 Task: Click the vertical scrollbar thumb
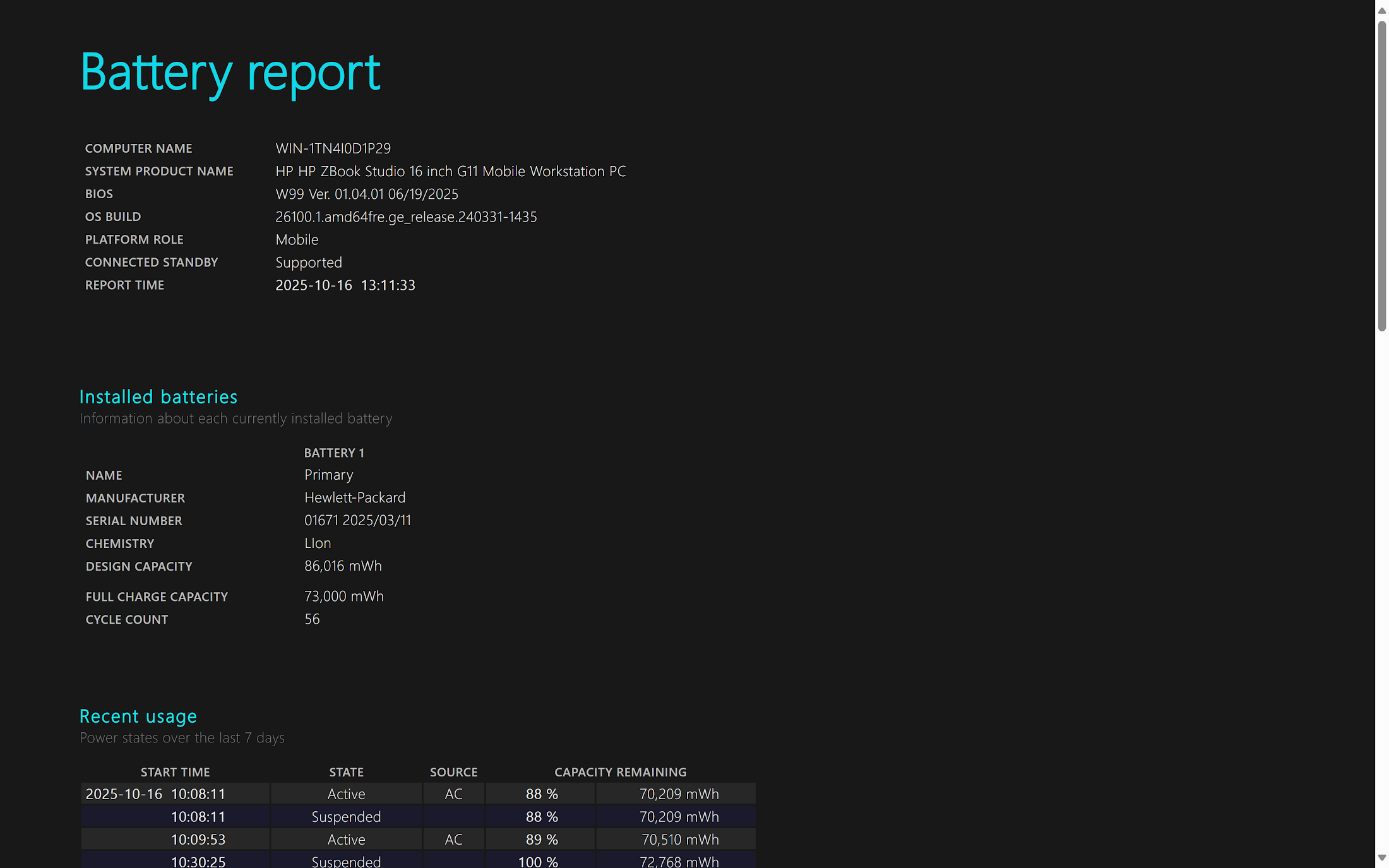click(x=1382, y=175)
